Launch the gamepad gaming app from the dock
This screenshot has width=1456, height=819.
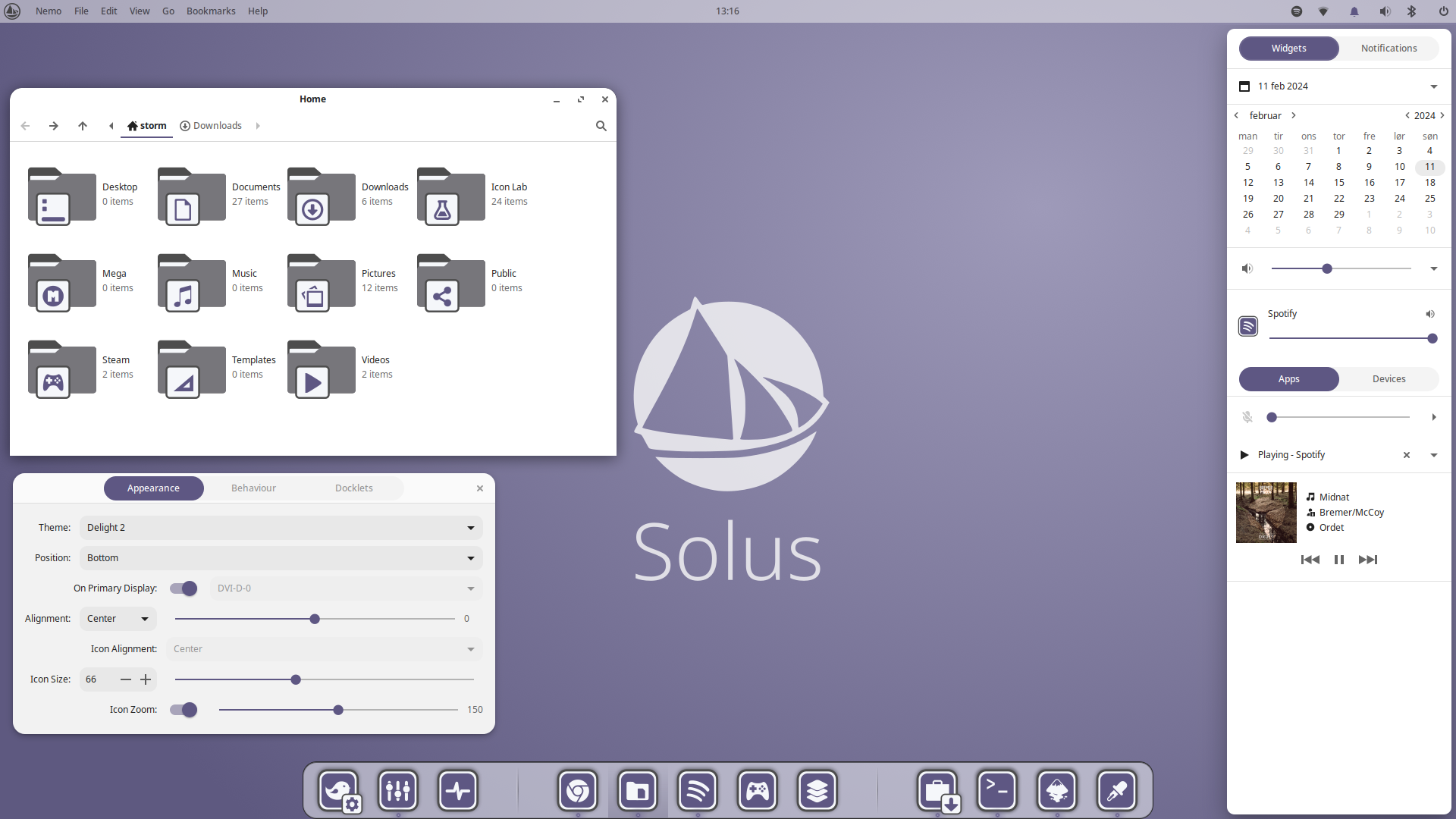click(x=757, y=790)
